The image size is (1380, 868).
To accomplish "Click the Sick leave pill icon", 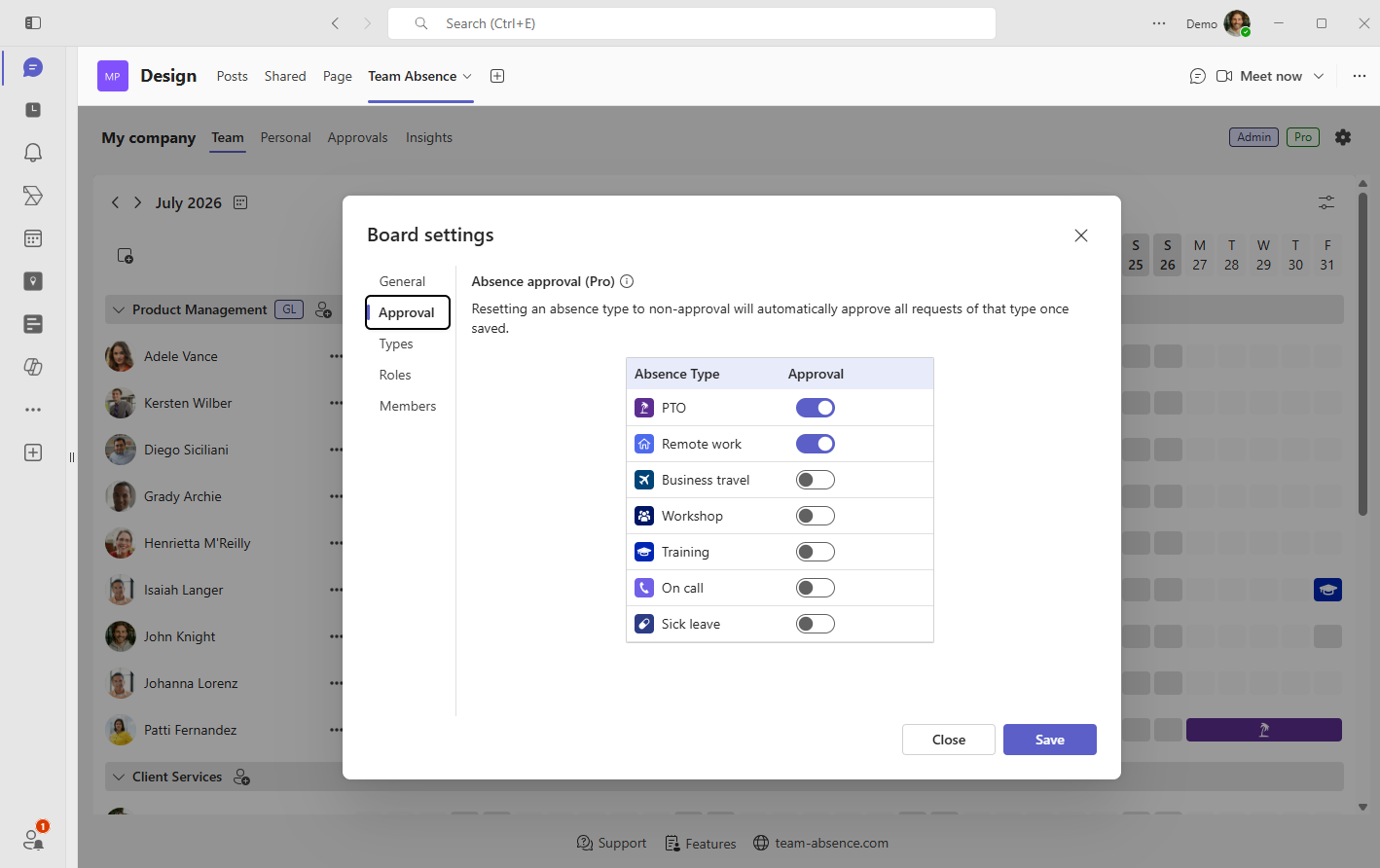I will pyautogui.click(x=644, y=624).
